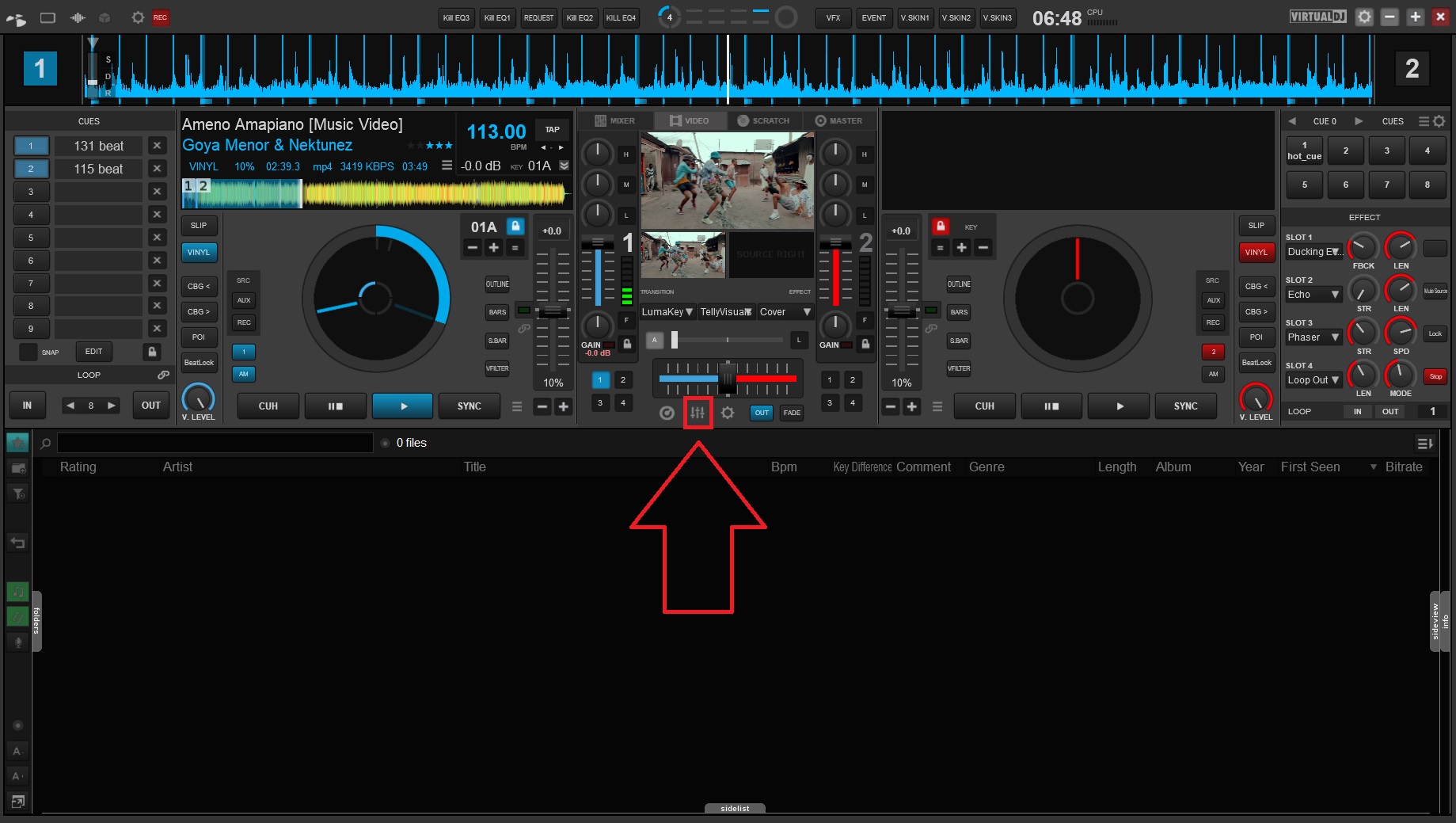Open deck 1 track info menu icon

coord(447,166)
